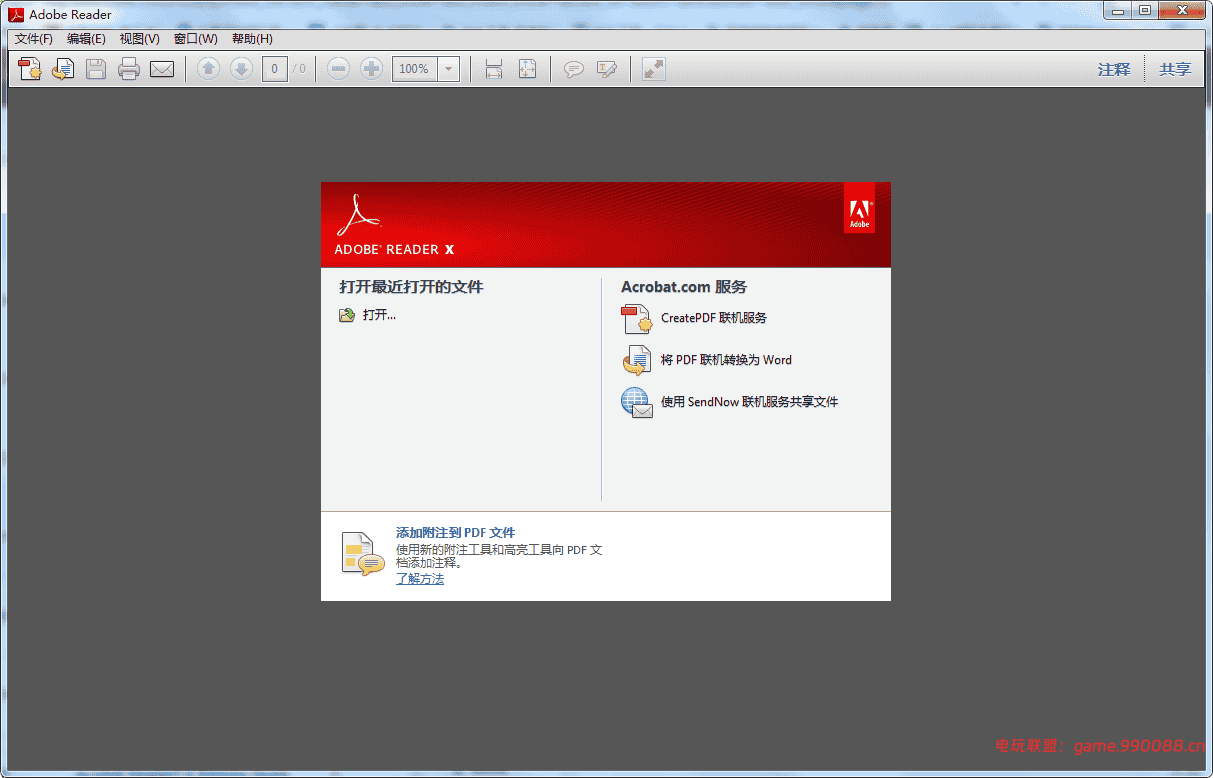Viewport: 1213px width, 778px height.
Task: Zoom out using the minus control
Action: pos(338,68)
